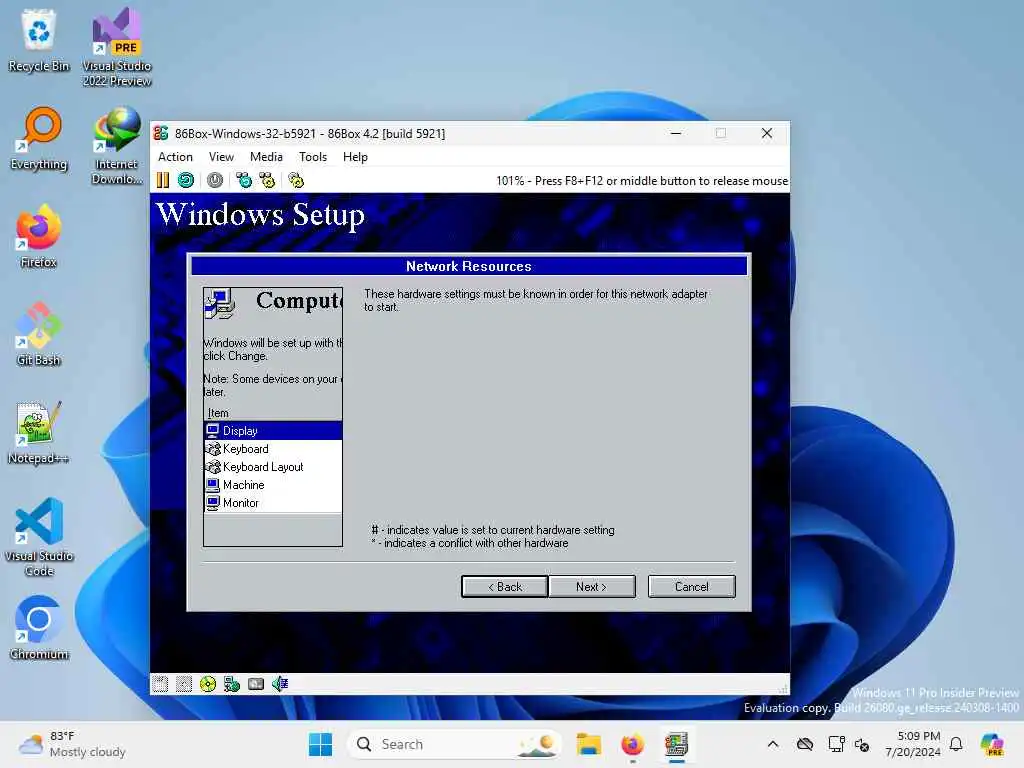Open the View menu
Screen dimensions: 1024x768
pyautogui.click(x=221, y=157)
